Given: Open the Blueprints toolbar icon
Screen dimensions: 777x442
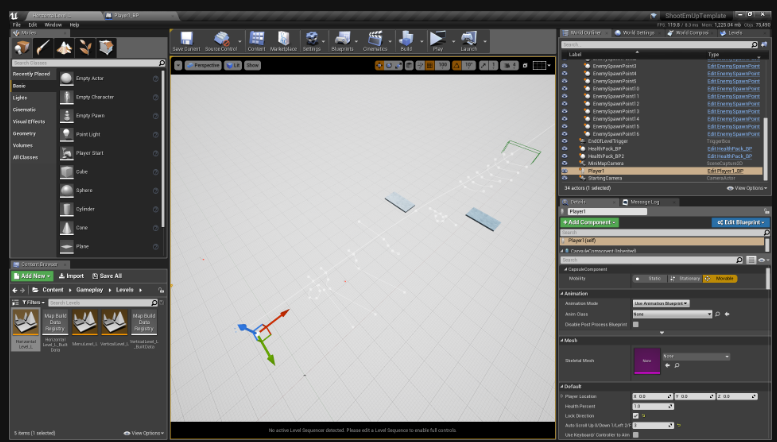Looking at the screenshot, I should [342, 41].
